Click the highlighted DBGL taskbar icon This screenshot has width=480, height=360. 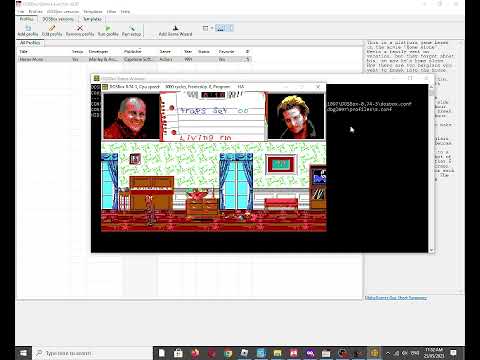tap(374, 353)
